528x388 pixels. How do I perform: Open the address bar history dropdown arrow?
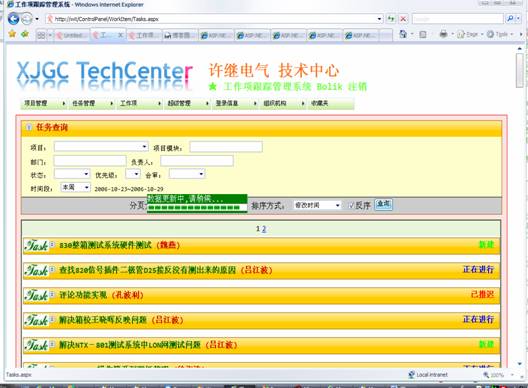380,19
